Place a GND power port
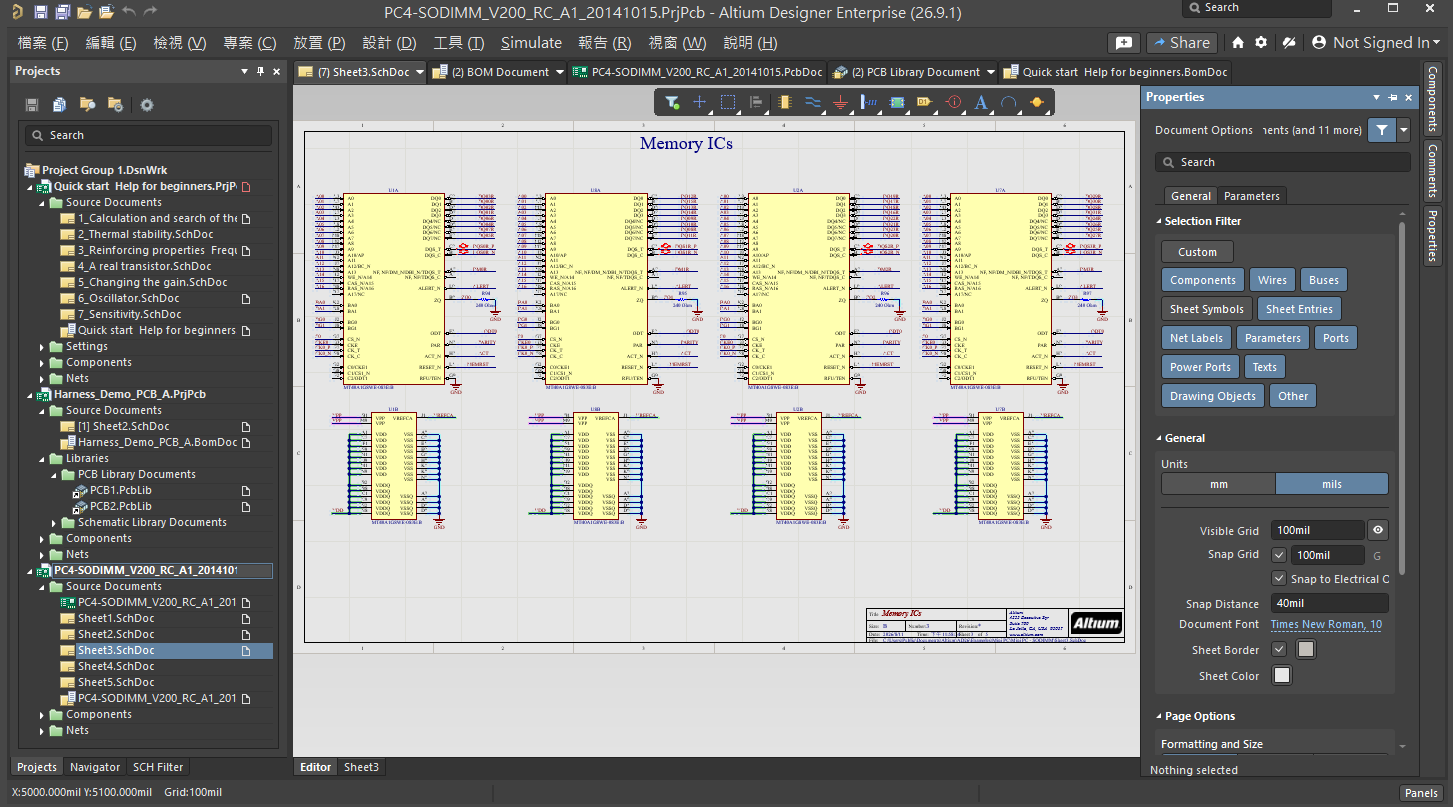 click(x=841, y=102)
